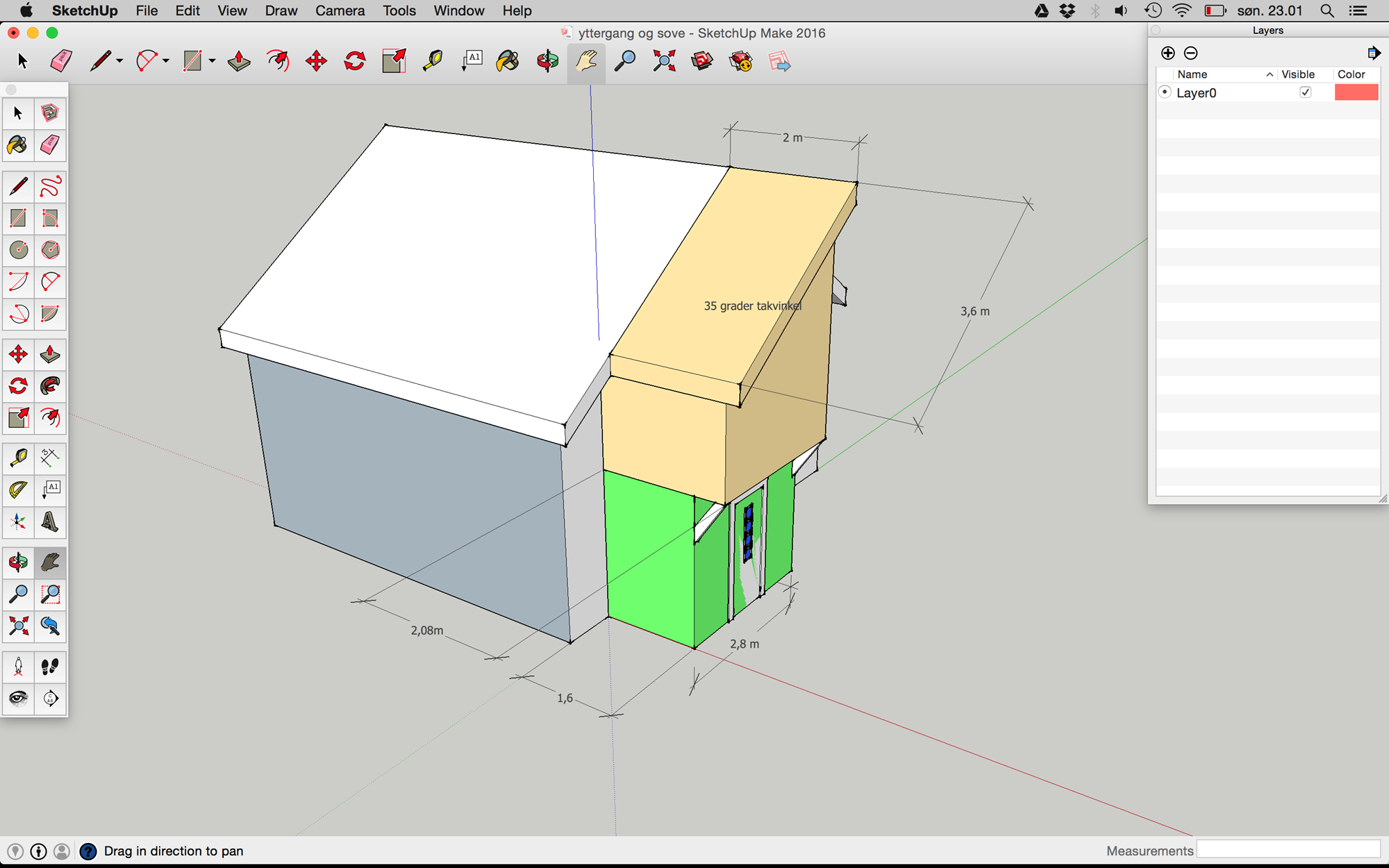Viewport: 1389px width, 868px height.
Task: Expand the Shape tool dropdown arrow
Action: 212,61
